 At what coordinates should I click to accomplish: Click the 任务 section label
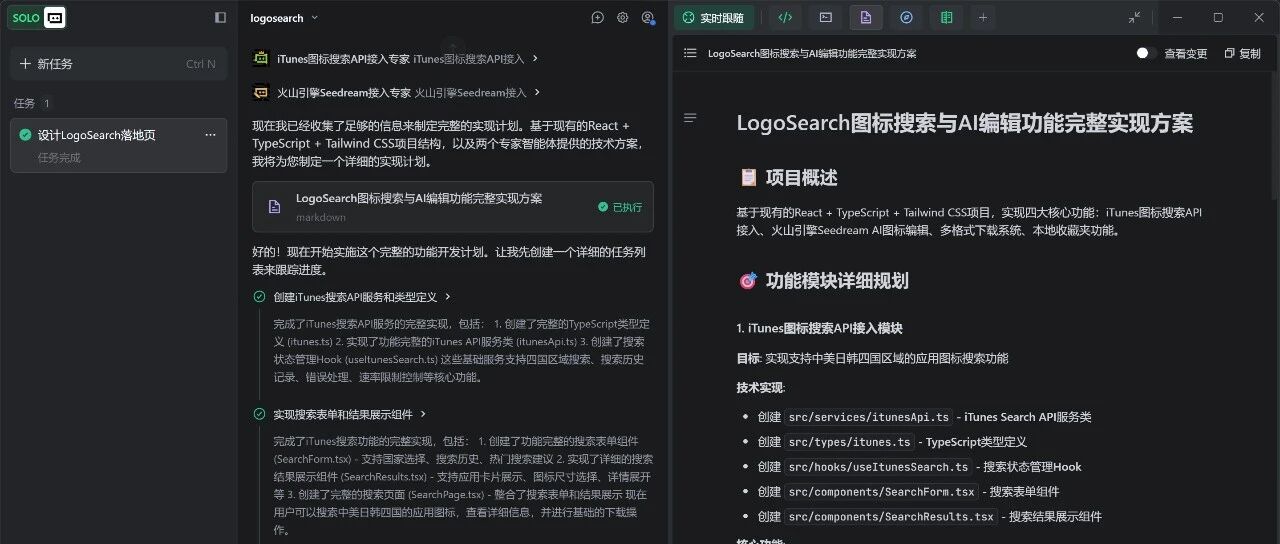click(x=24, y=103)
